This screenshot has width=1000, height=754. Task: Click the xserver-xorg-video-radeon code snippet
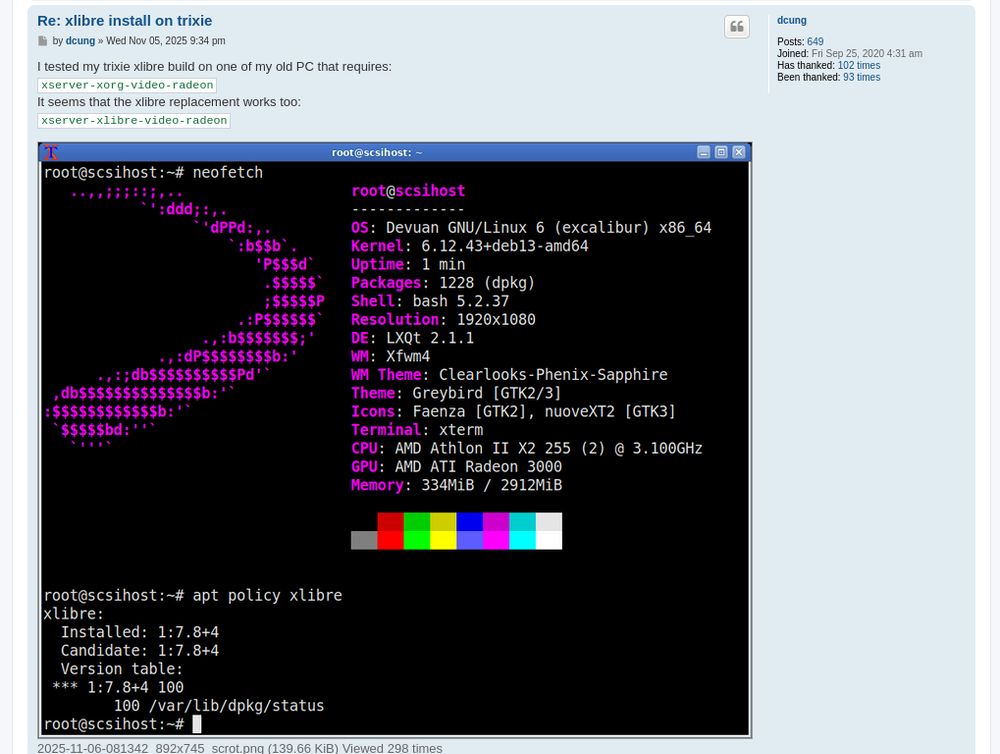tap(127, 85)
